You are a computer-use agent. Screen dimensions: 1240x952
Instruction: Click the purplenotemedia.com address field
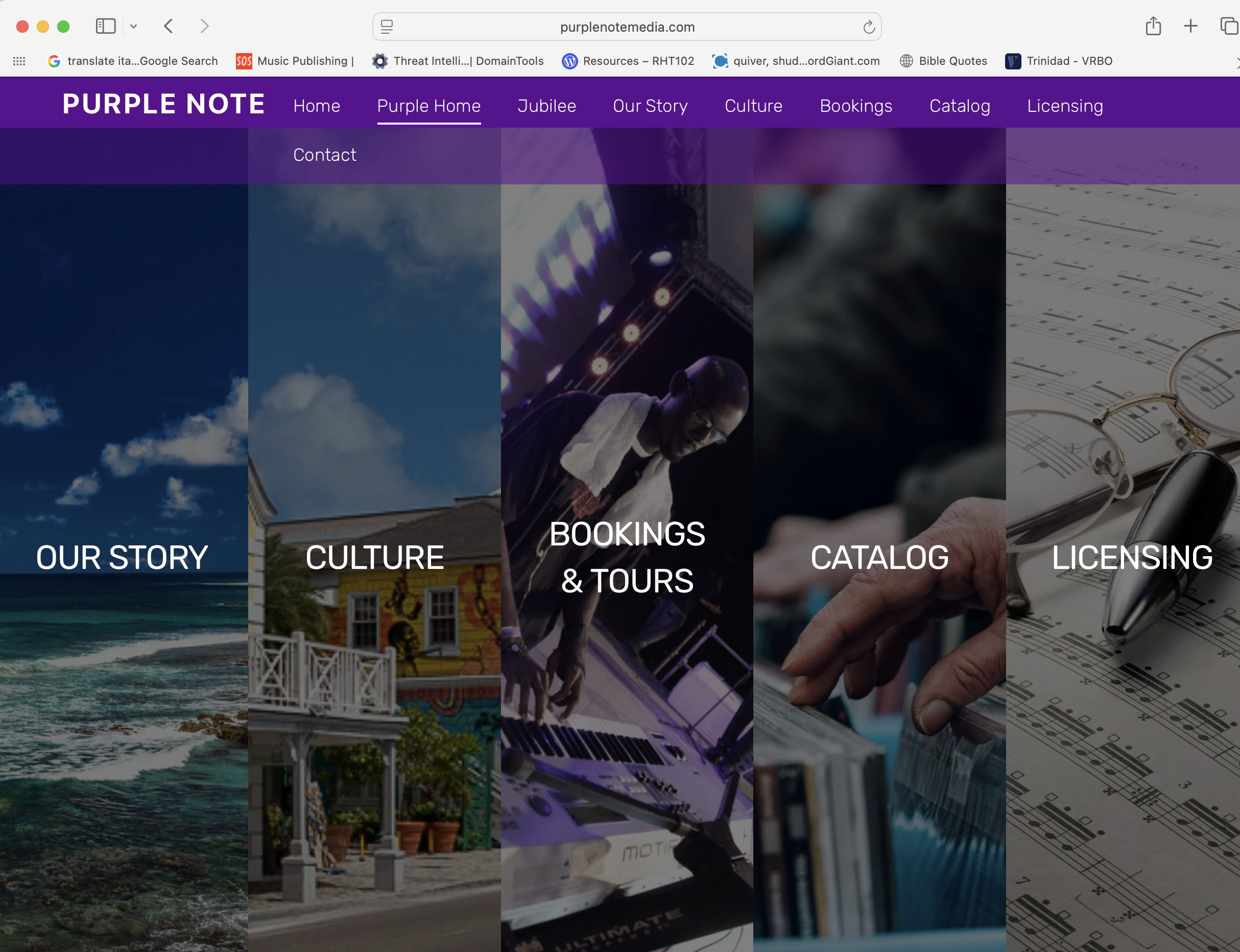627,27
